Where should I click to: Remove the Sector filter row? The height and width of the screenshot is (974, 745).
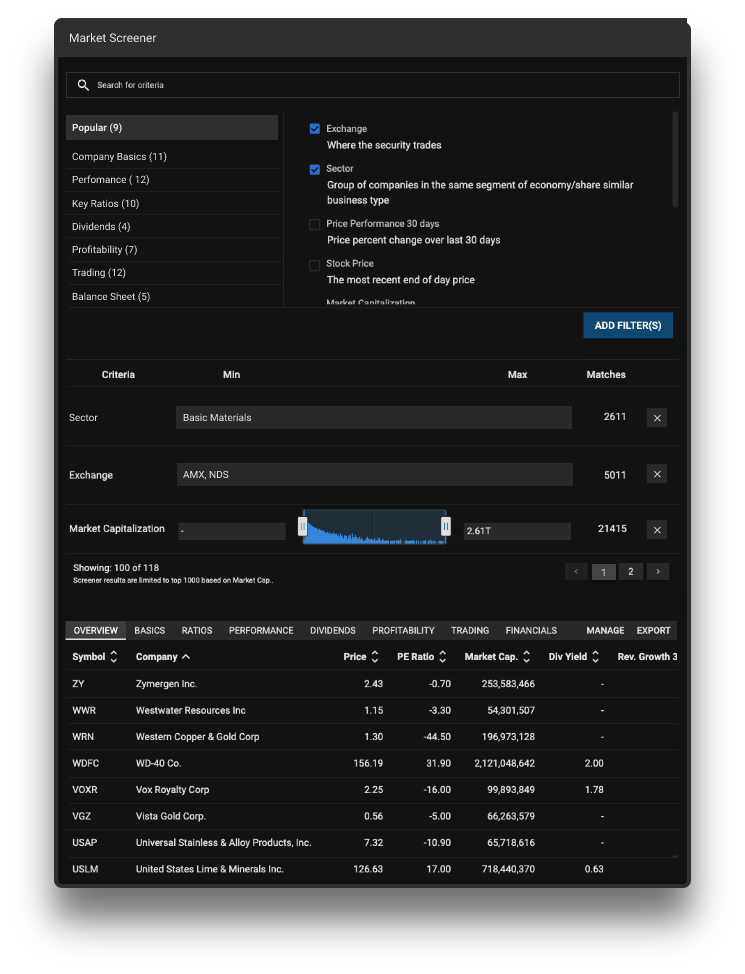click(x=657, y=418)
